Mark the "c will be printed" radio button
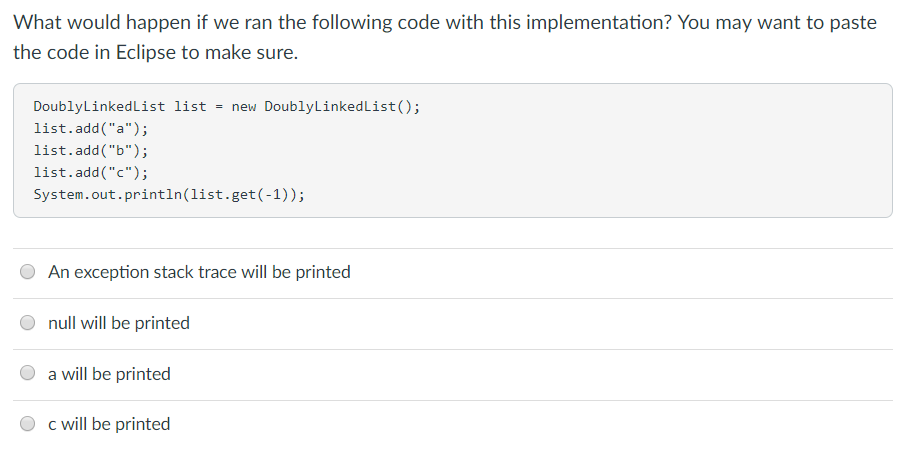Image resolution: width=911 pixels, height=473 pixels. point(29,424)
